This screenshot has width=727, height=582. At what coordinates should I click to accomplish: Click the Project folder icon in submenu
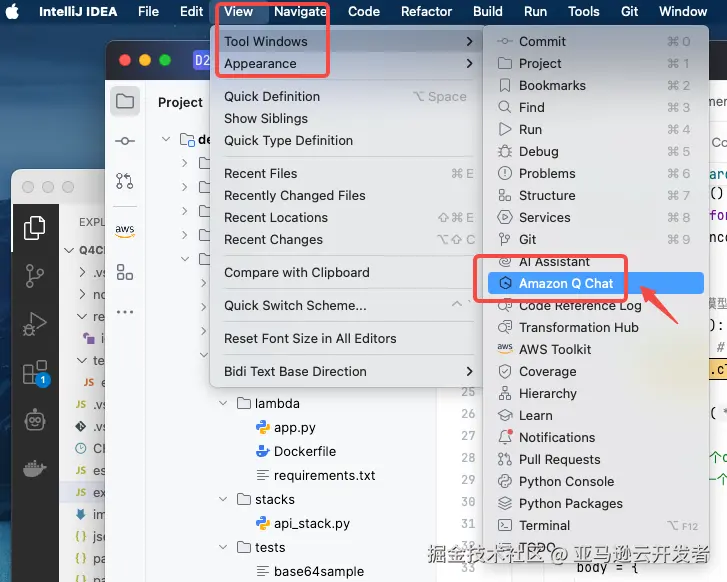pos(504,63)
